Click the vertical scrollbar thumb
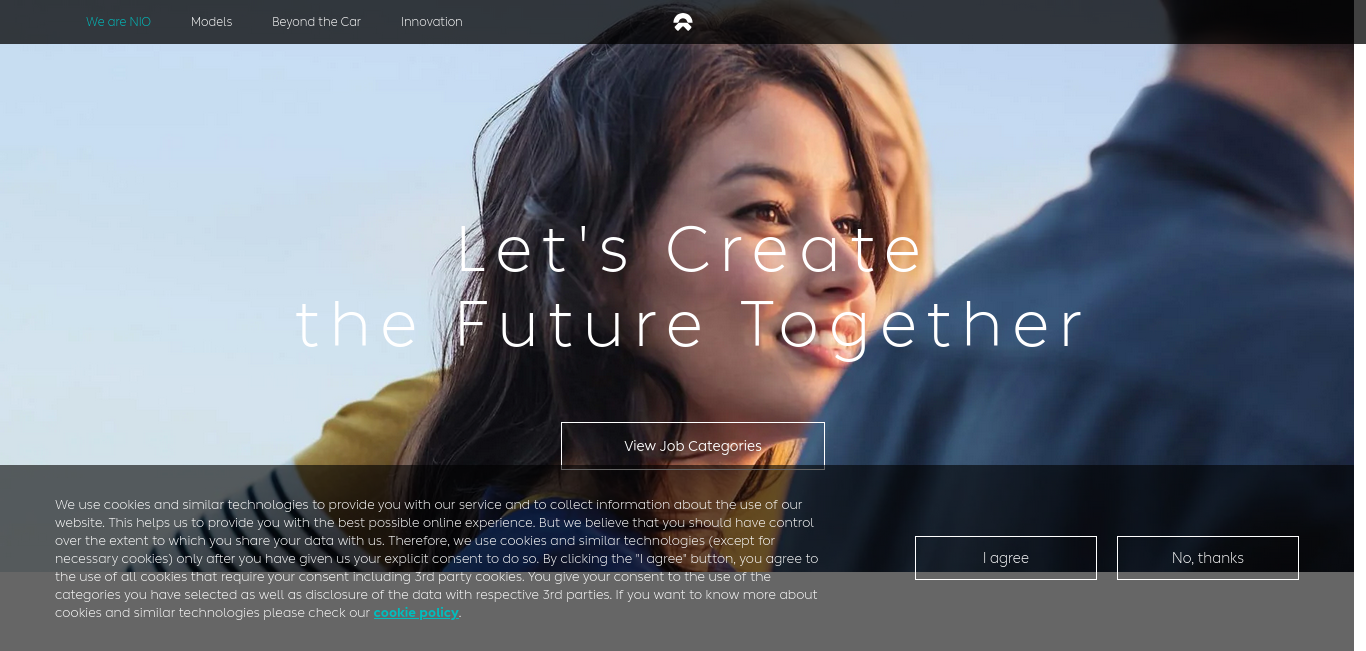Image resolution: width=1366 pixels, height=651 pixels. click(1360, 22)
